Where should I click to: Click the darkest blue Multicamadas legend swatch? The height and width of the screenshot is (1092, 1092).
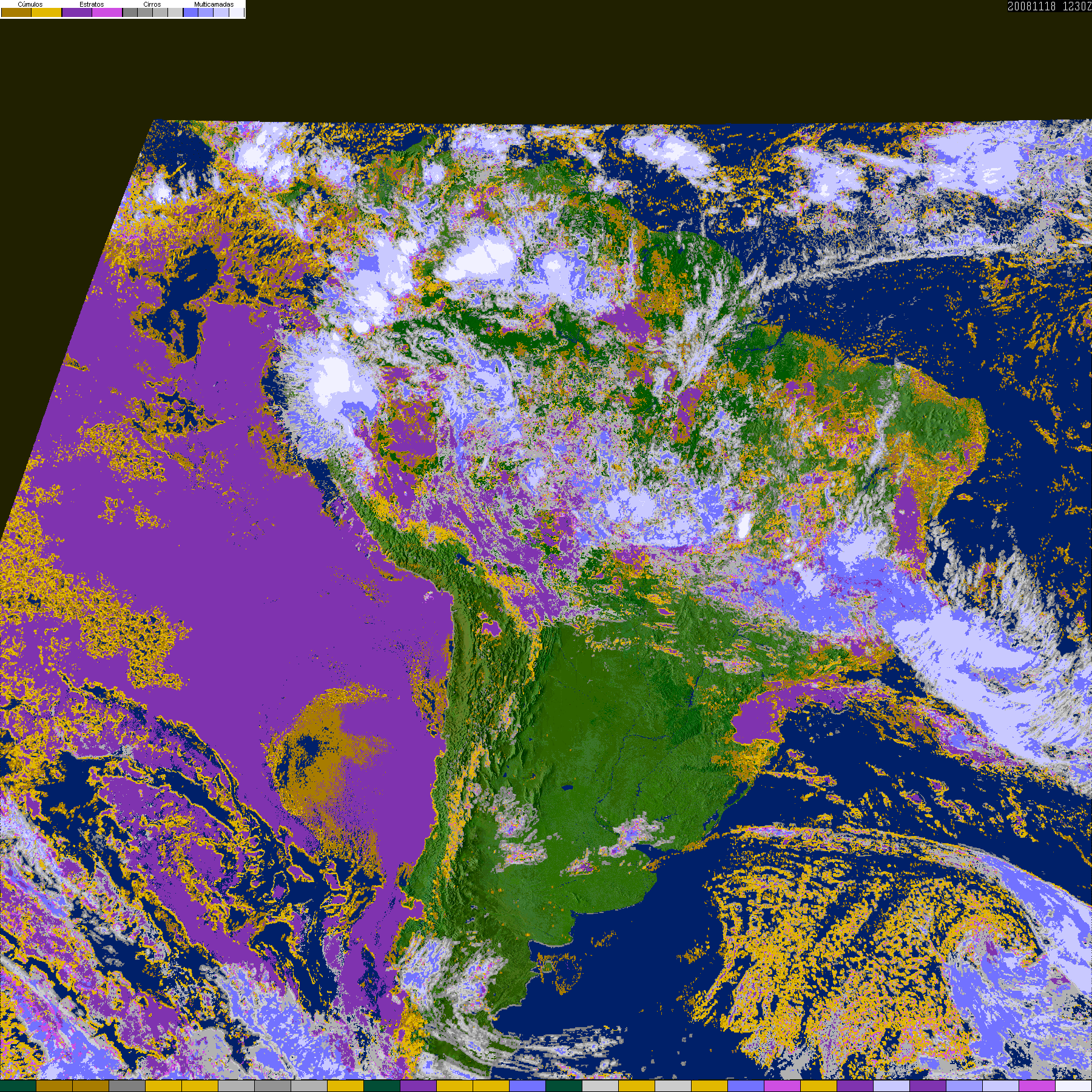(190, 12)
